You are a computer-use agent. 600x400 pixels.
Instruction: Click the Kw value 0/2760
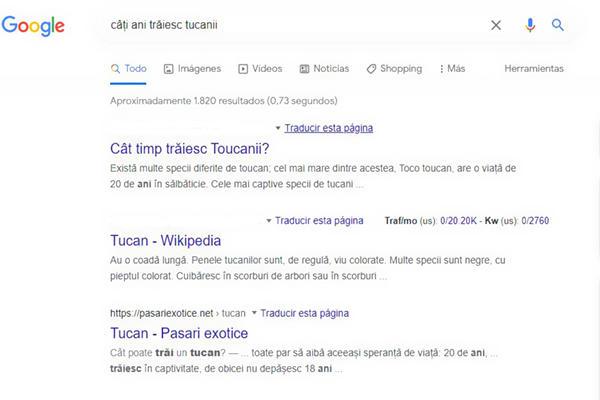pos(535,221)
